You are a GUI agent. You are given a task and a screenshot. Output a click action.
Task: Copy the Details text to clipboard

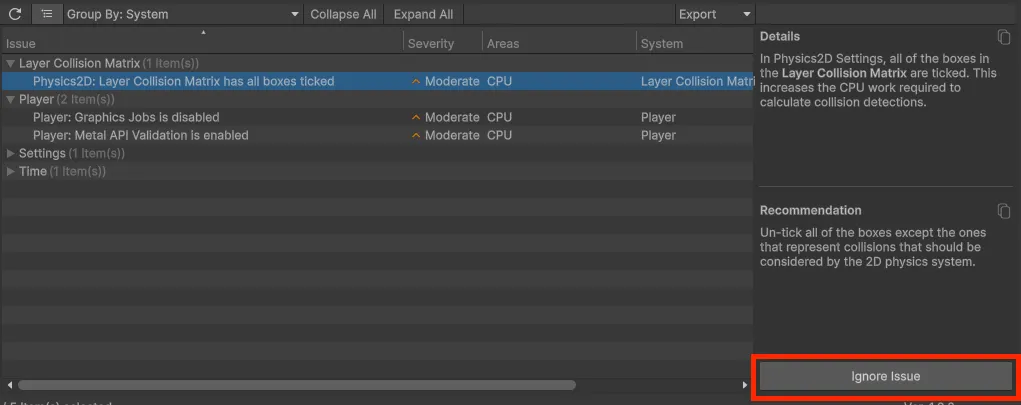pyautogui.click(x=1004, y=37)
